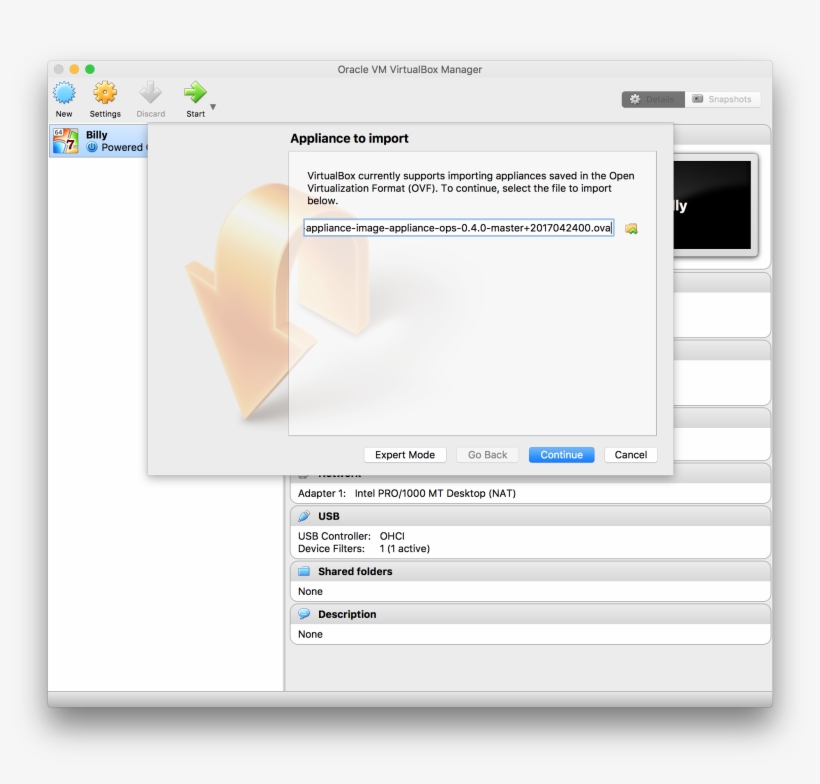The width and height of the screenshot is (820, 784).
Task: Switch to the Snapshots view
Action: 723,99
